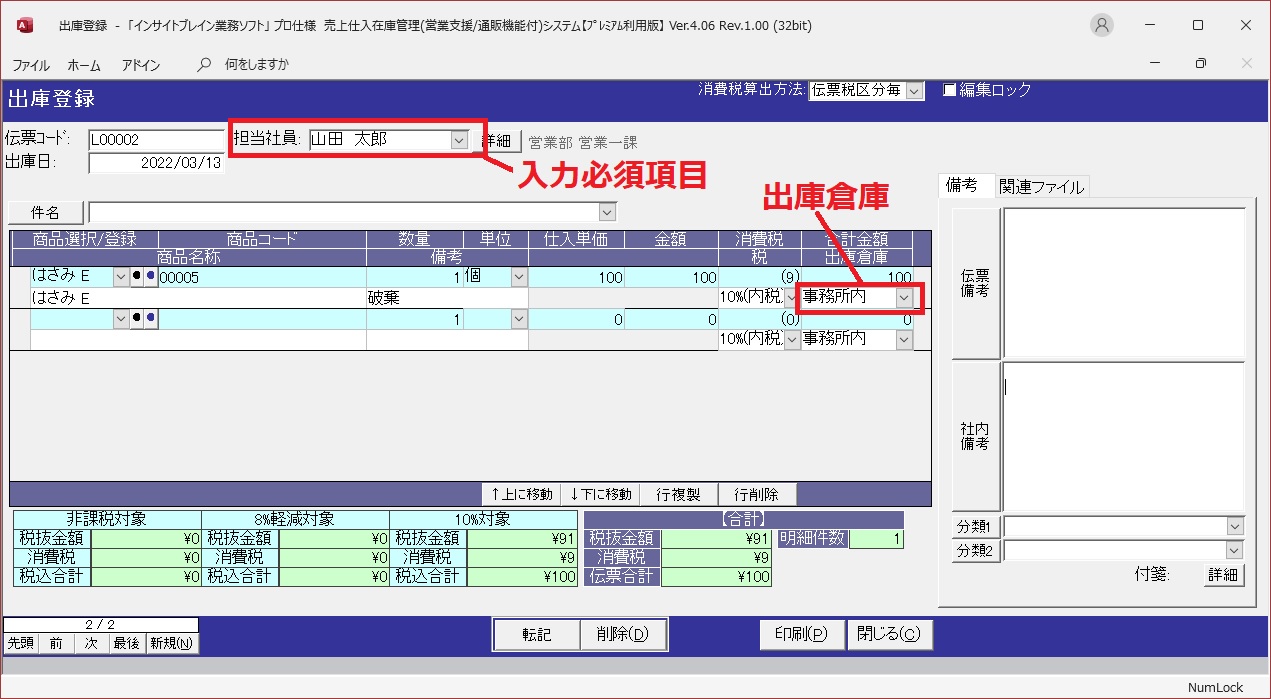Close the form with 閉じる(C)

coord(890,634)
